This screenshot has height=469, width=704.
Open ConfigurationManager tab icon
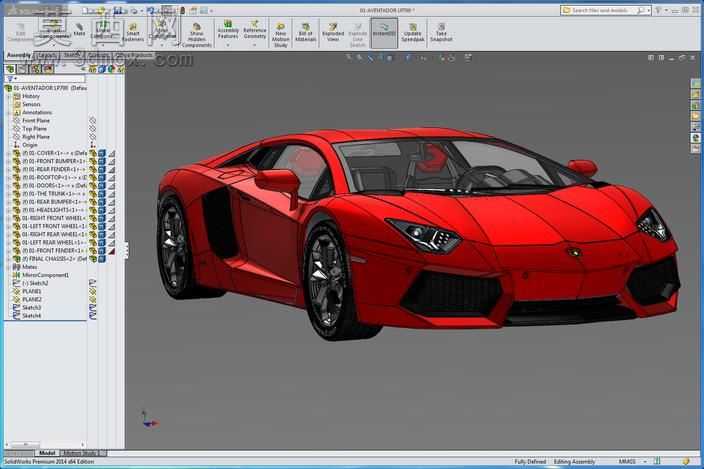(35, 69)
